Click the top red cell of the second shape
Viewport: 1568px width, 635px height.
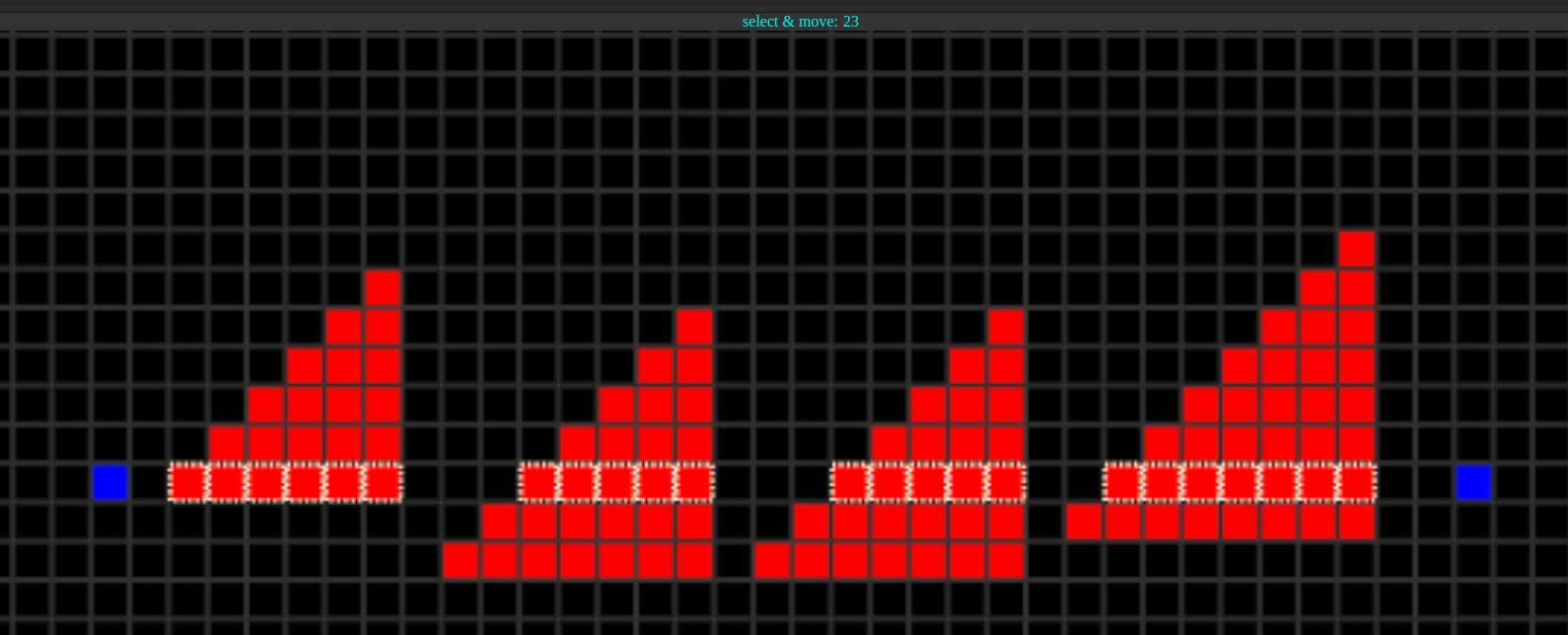(694, 327)
